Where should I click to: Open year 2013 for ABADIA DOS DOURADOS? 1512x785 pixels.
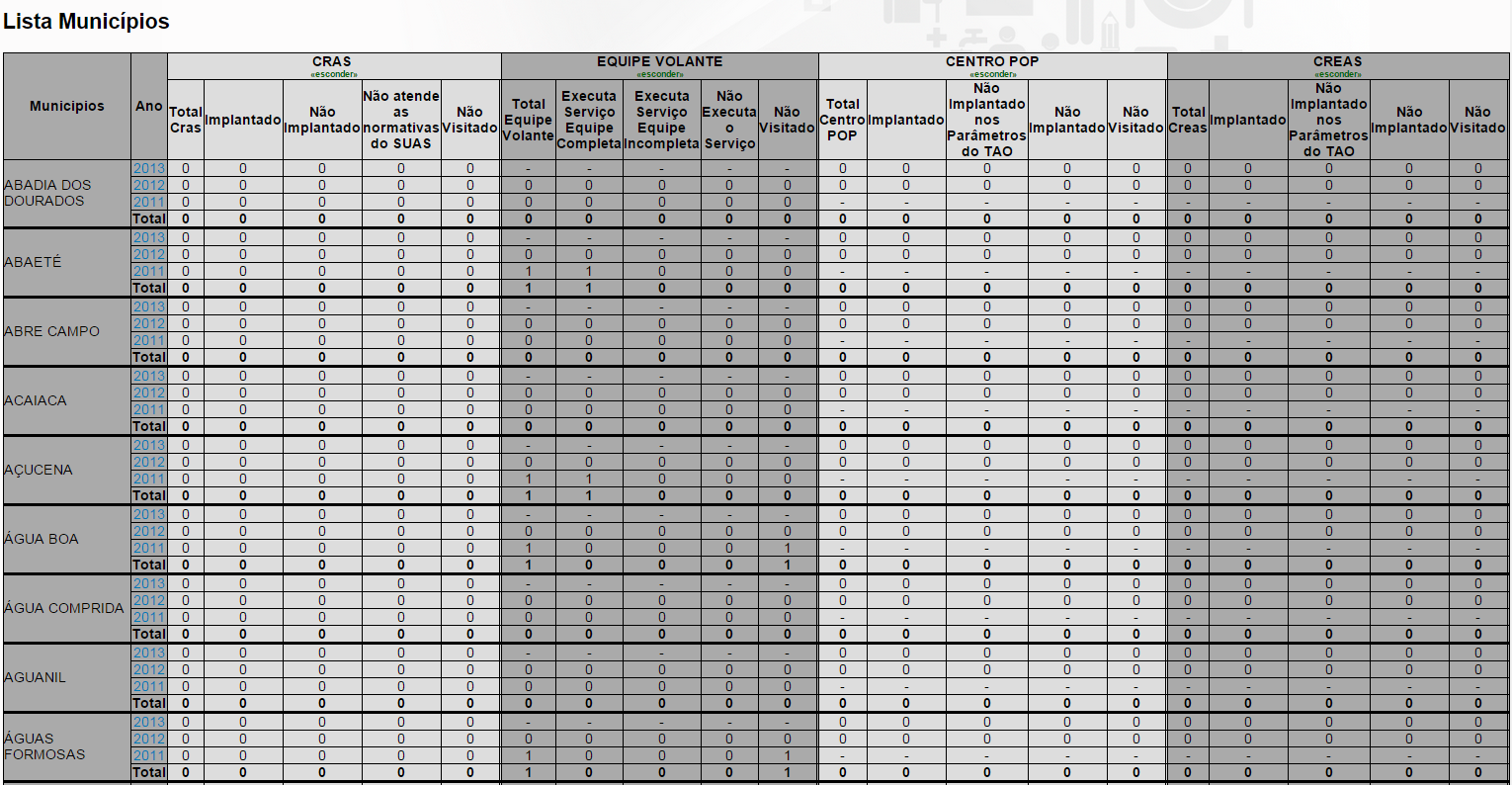149,169
